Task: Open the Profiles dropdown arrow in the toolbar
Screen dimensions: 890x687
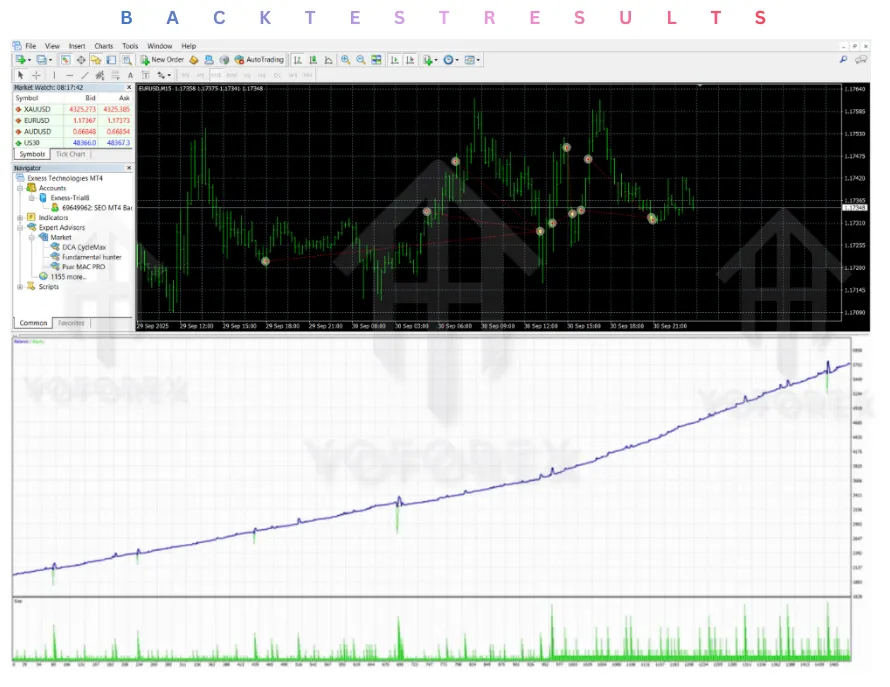Action: (x=50, y=60)
